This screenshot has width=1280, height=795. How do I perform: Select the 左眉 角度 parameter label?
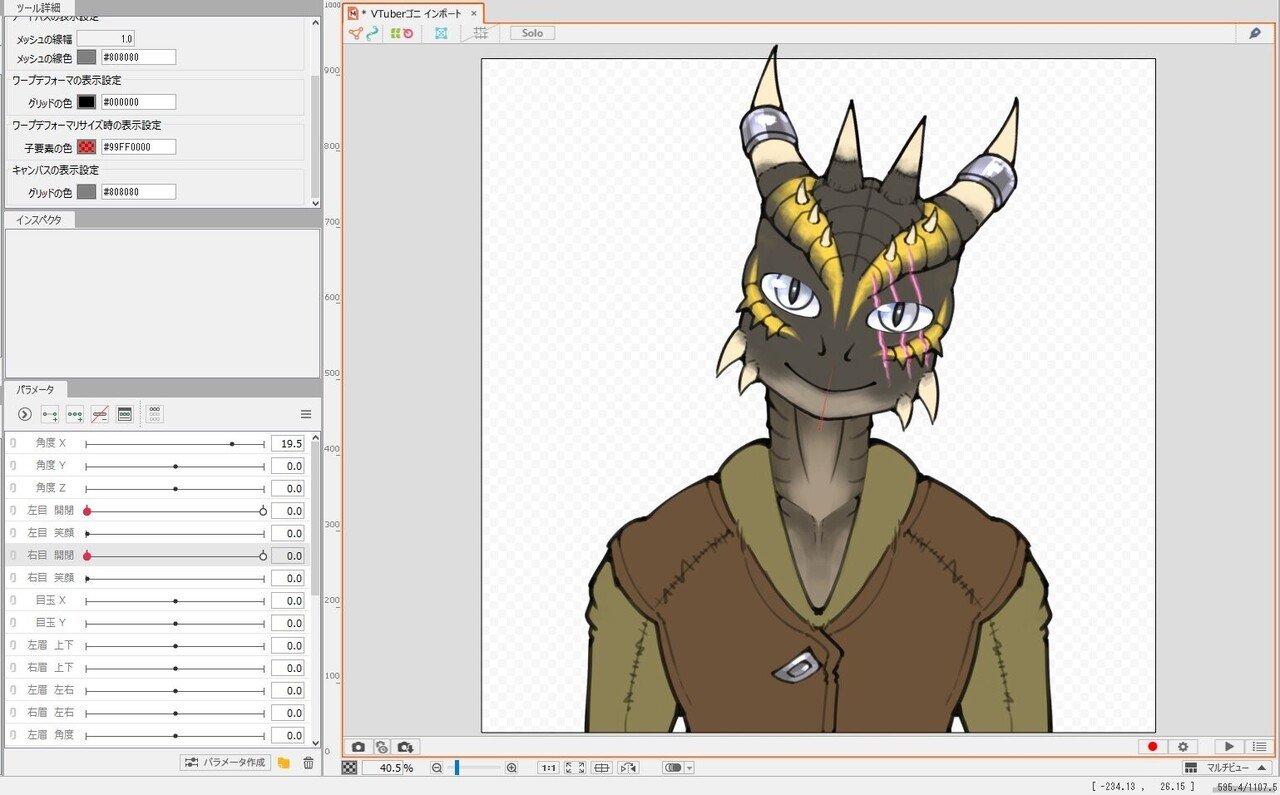click(50, 736)
